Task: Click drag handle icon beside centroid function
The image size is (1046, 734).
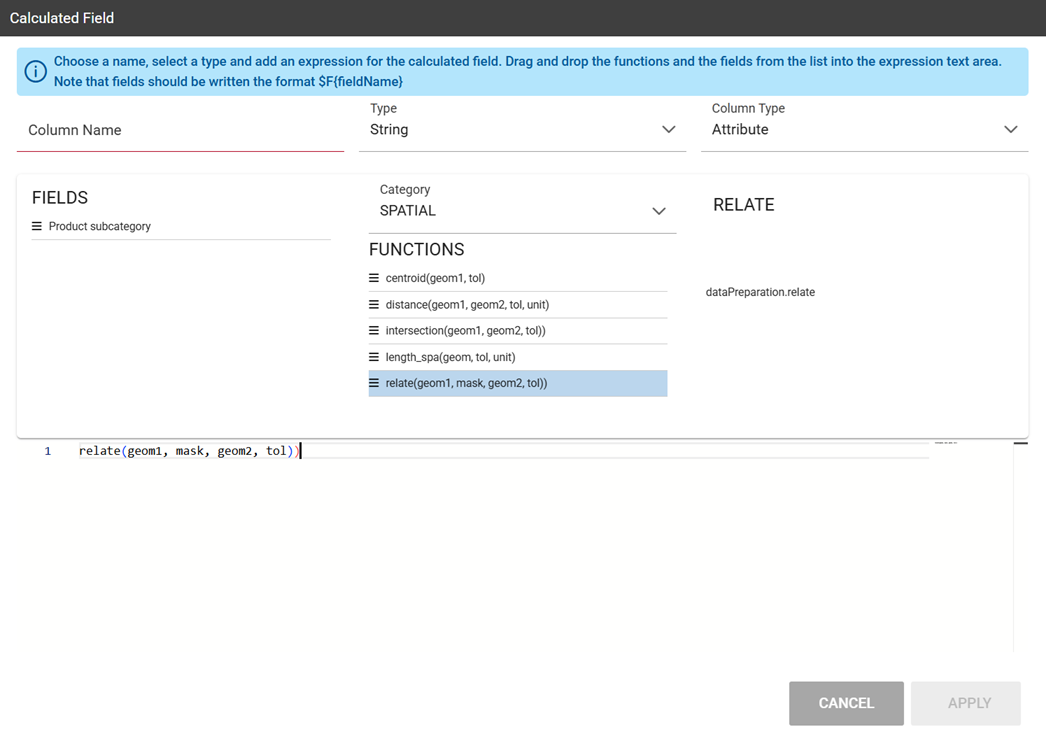Action: coord(374,278)
